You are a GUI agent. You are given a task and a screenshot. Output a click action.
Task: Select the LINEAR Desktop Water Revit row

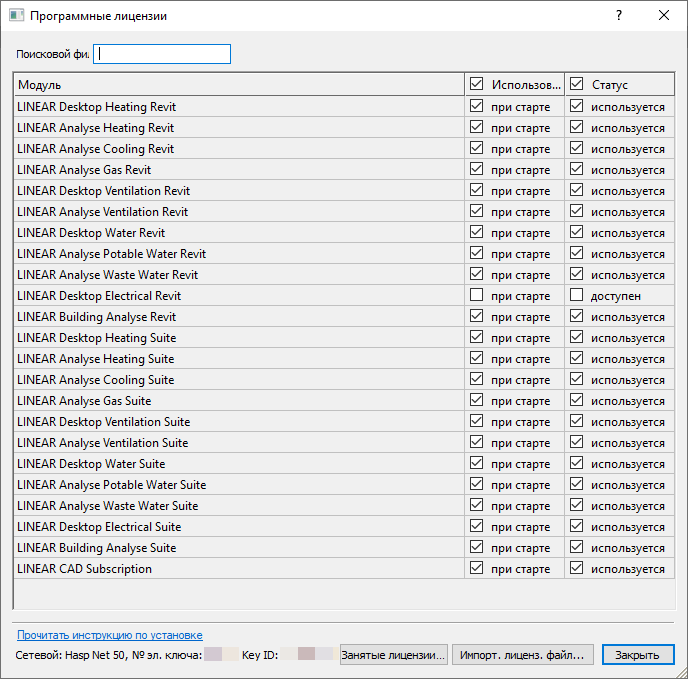click(344, 233)
